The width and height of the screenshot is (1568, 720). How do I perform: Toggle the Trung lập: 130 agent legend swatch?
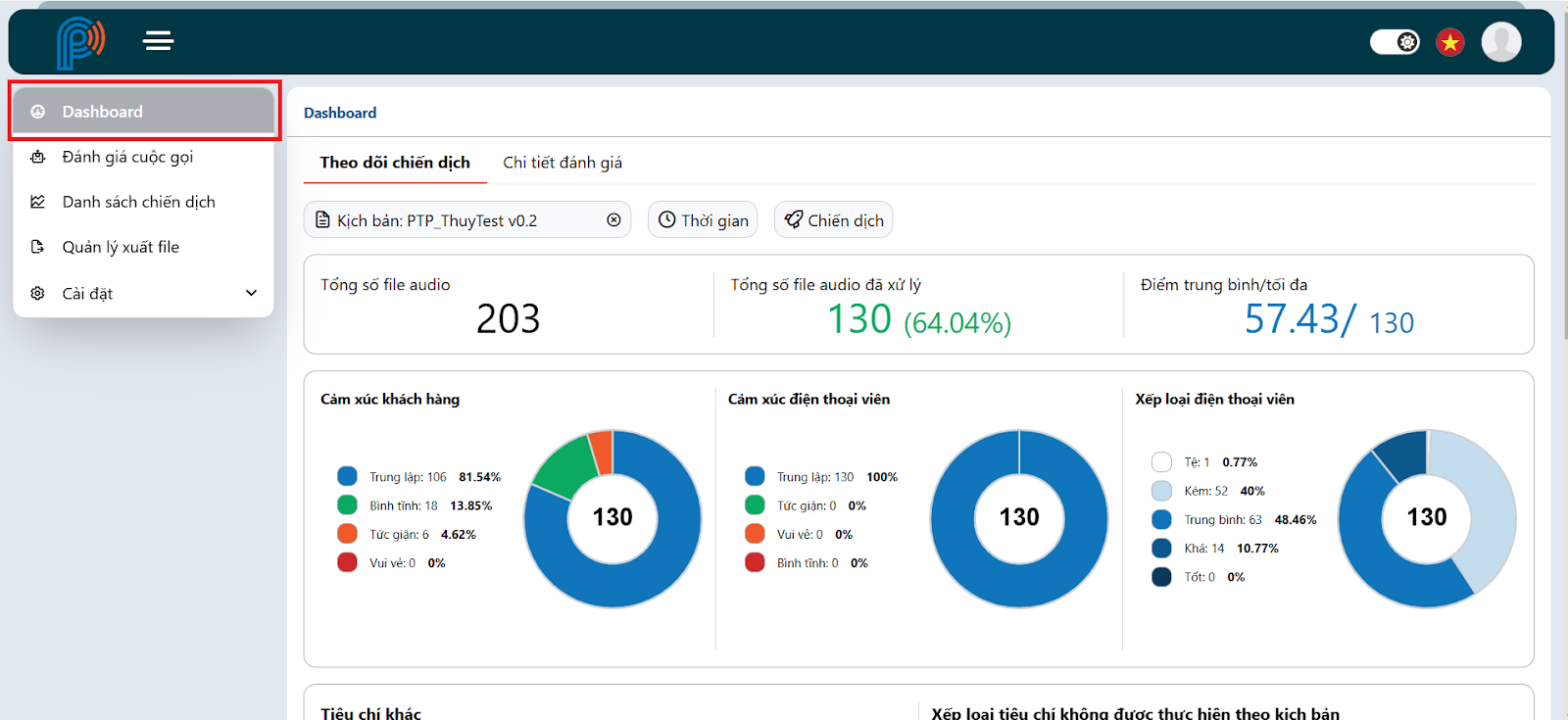755,476
